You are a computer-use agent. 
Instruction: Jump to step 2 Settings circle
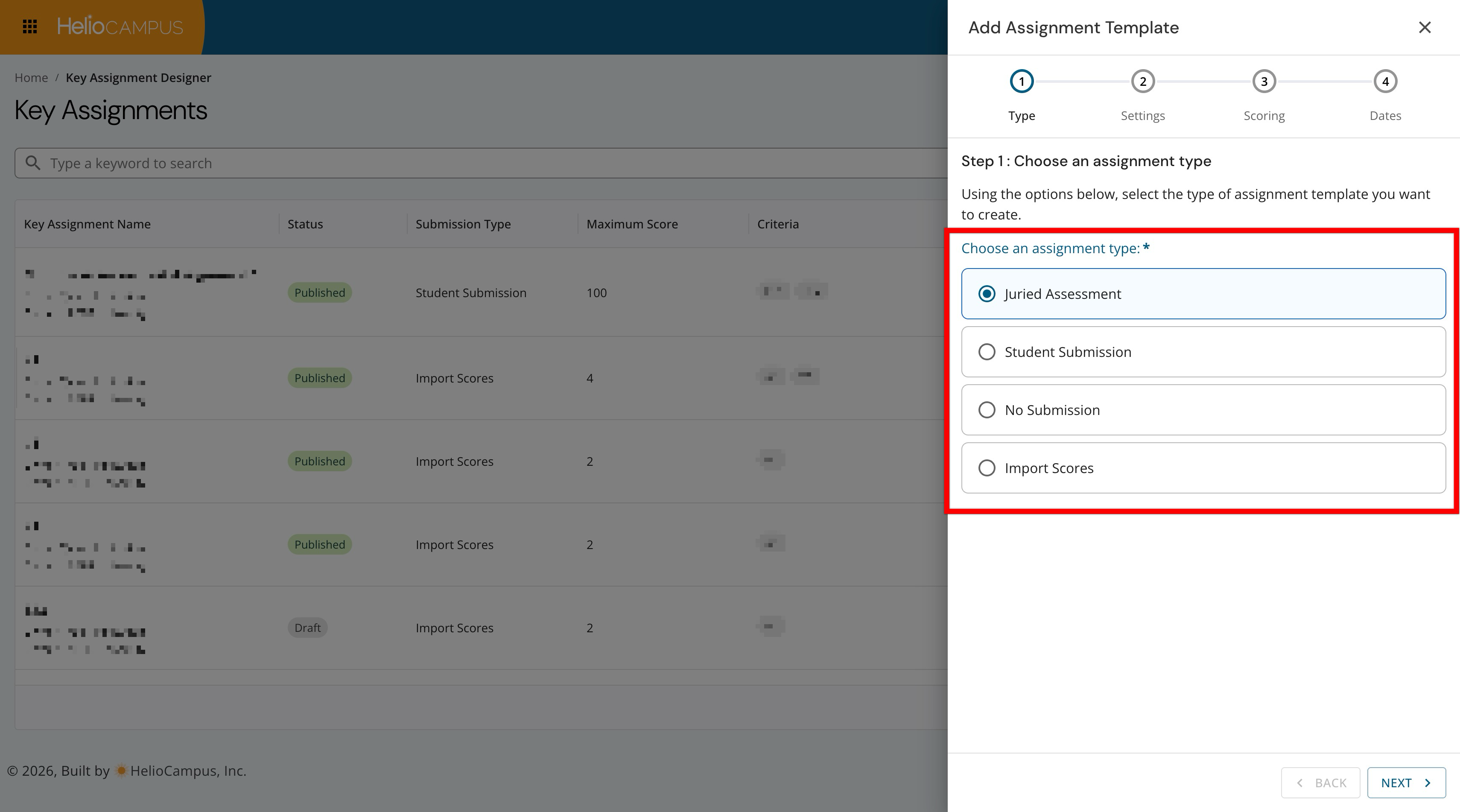coord(1143,82)
